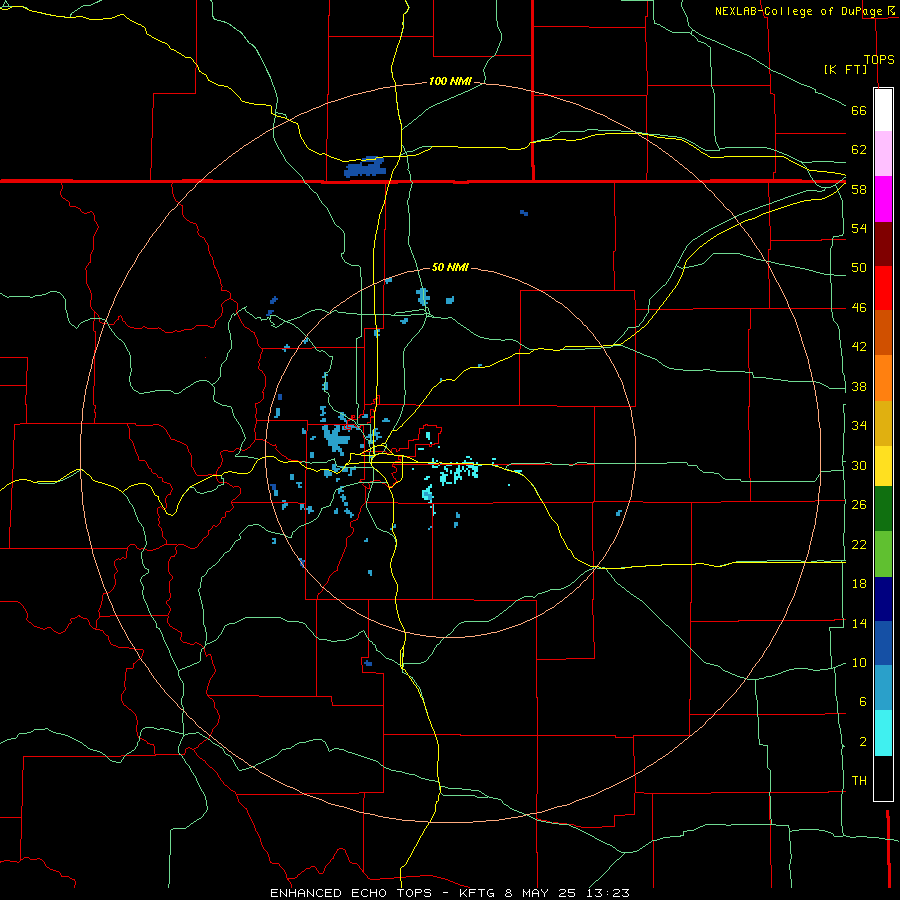Select the dark red legend swatch

[883, 244]
